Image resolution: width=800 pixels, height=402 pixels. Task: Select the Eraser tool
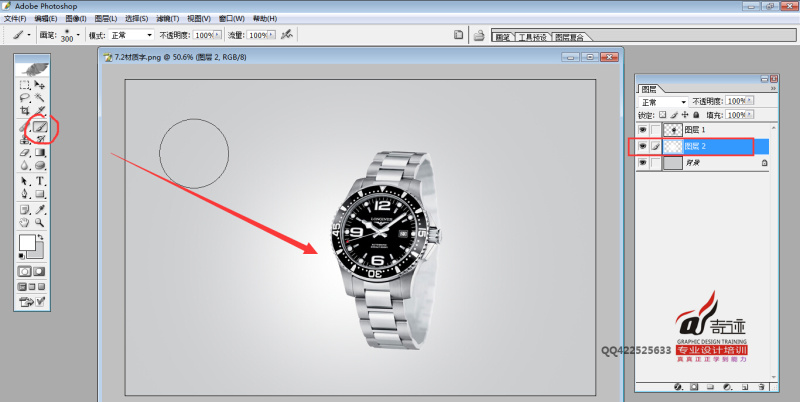[x=24, y=152]
